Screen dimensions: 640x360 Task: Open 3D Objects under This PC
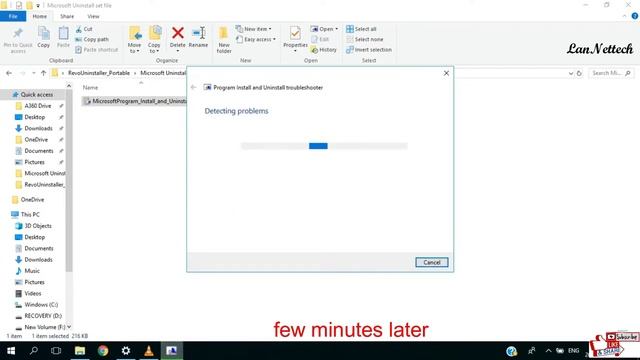pos(38,226)
